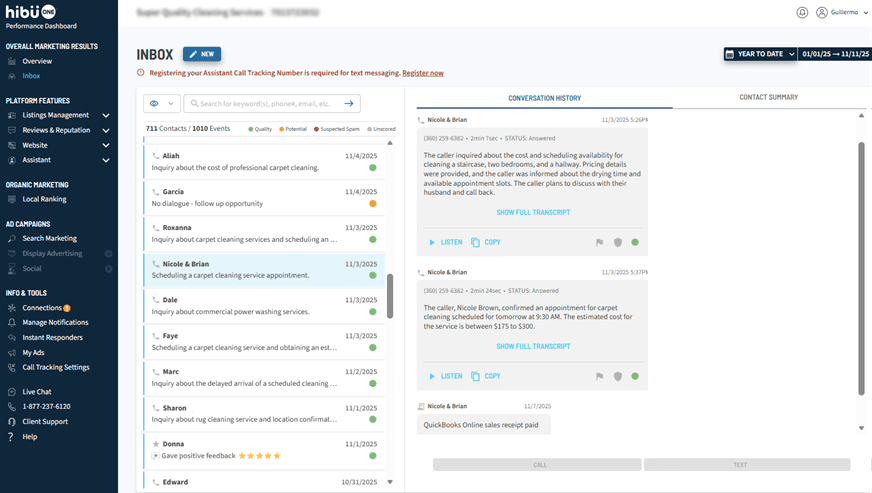The width and height of the screenshot is (872, 493).
Task: Click green quality status dot on first call
Action: (634, 242)
